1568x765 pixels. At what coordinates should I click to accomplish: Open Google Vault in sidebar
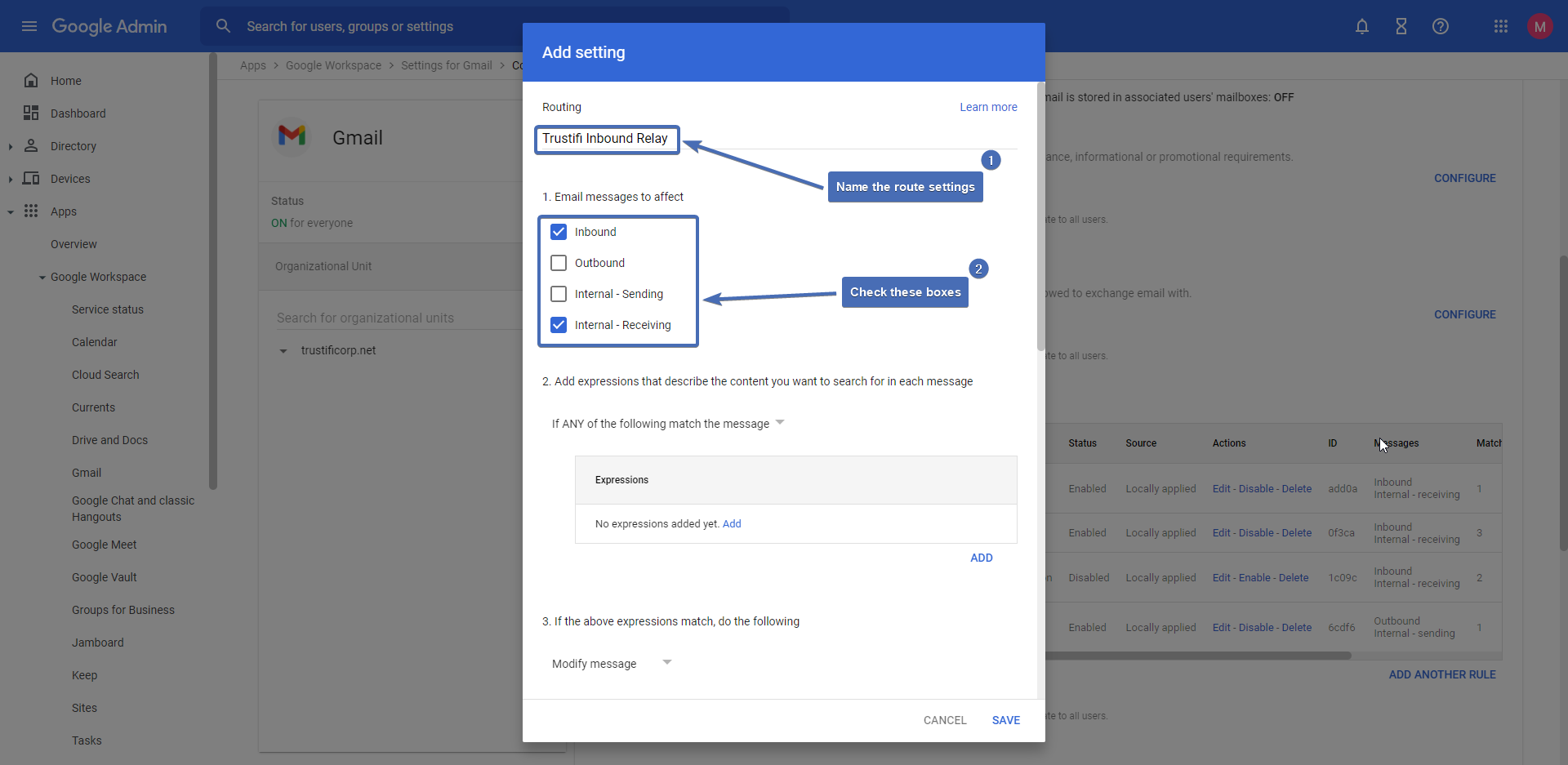point(105,577)
